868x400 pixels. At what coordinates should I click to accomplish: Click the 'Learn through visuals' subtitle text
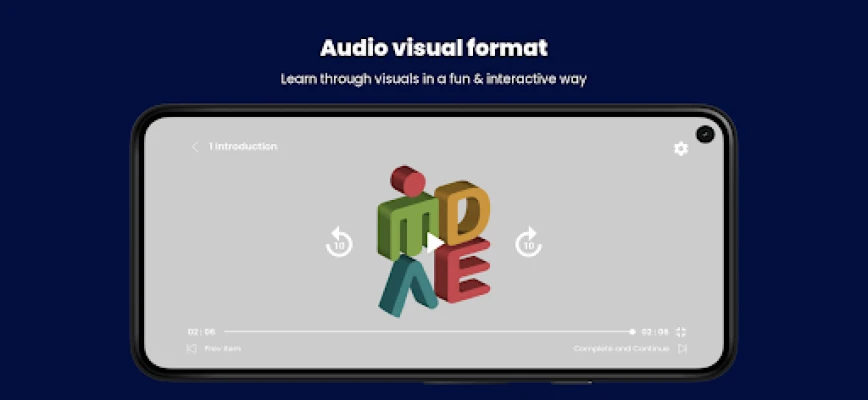[x=434, y=78]
